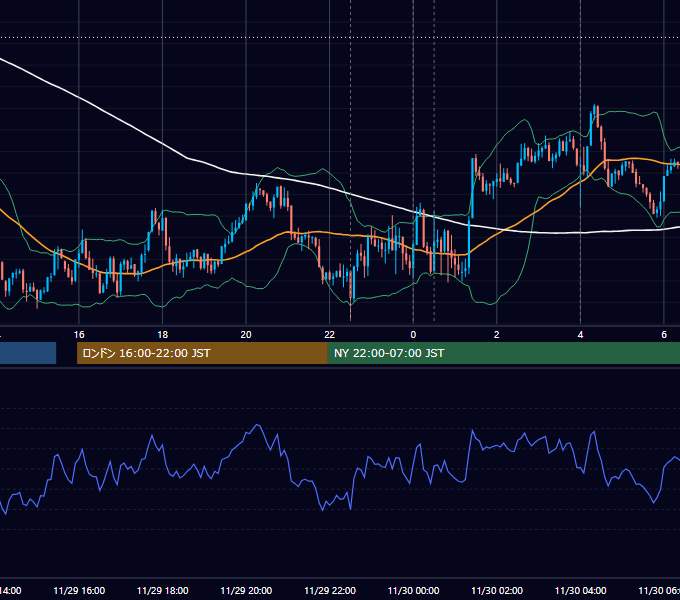This screenshot has width=680, height=600.
Task: Click hour label 20 under price chart
Action: [246, 335]
